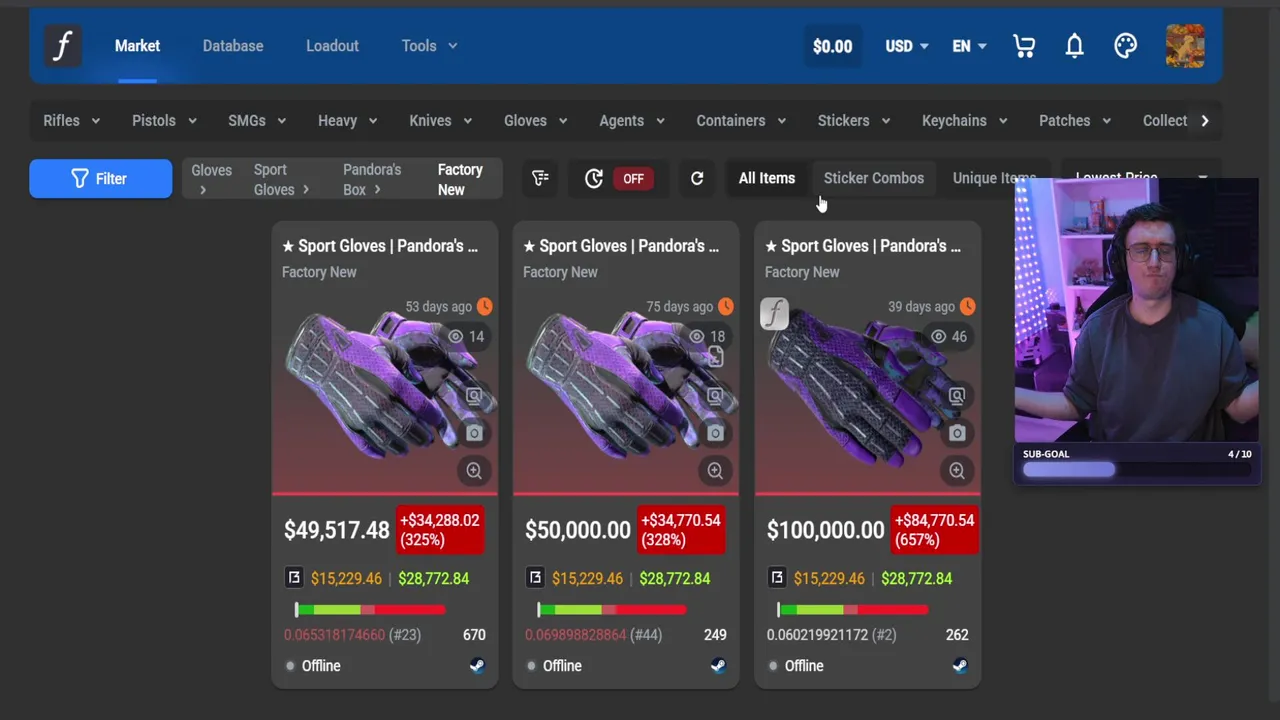This screenshot has width=1280, height=720.
Task: Inspect in-game icon on the $49,517.48 card
Action: [x=474, y=396]
